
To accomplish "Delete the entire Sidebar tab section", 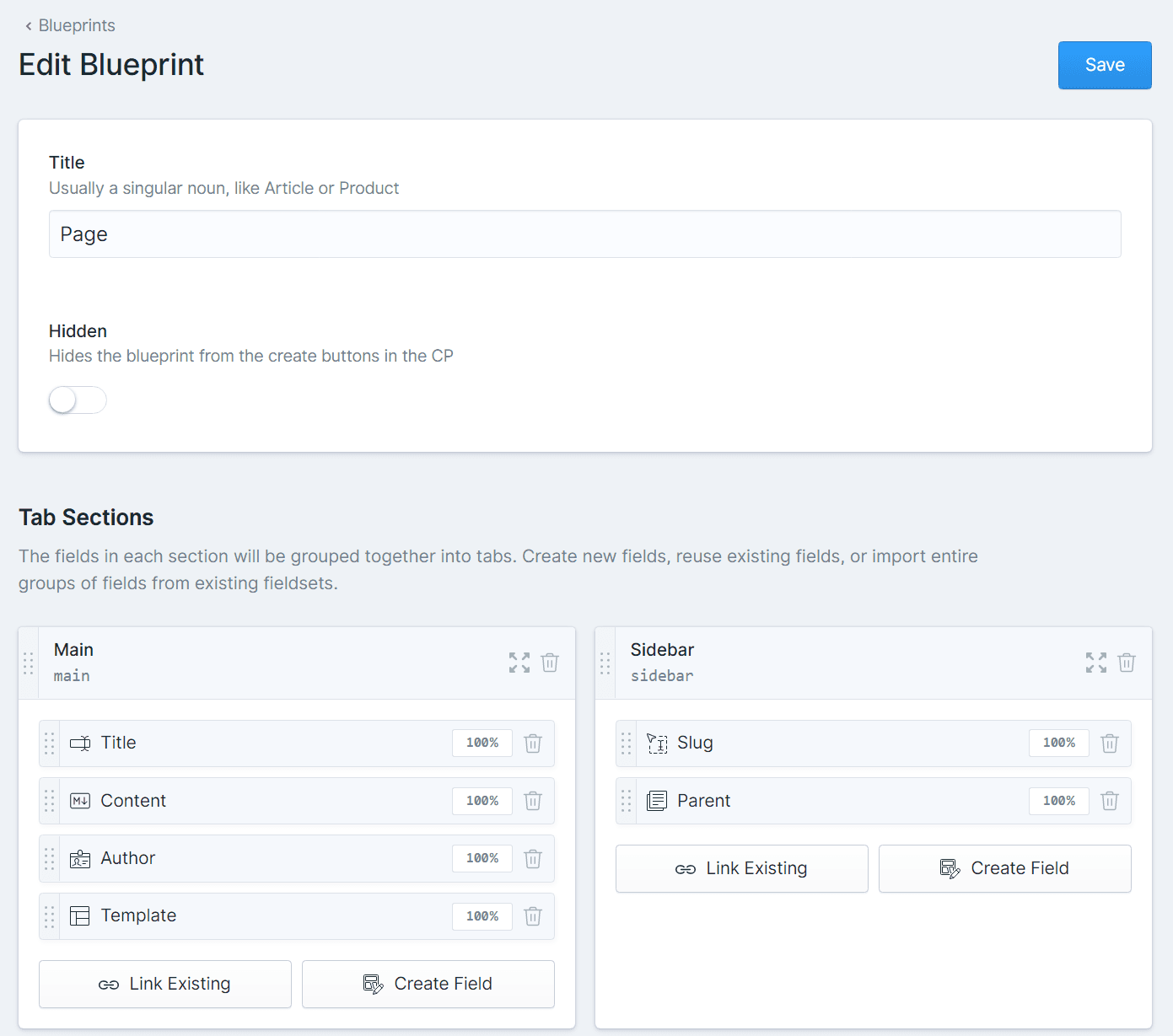I will coord(1127,663).
